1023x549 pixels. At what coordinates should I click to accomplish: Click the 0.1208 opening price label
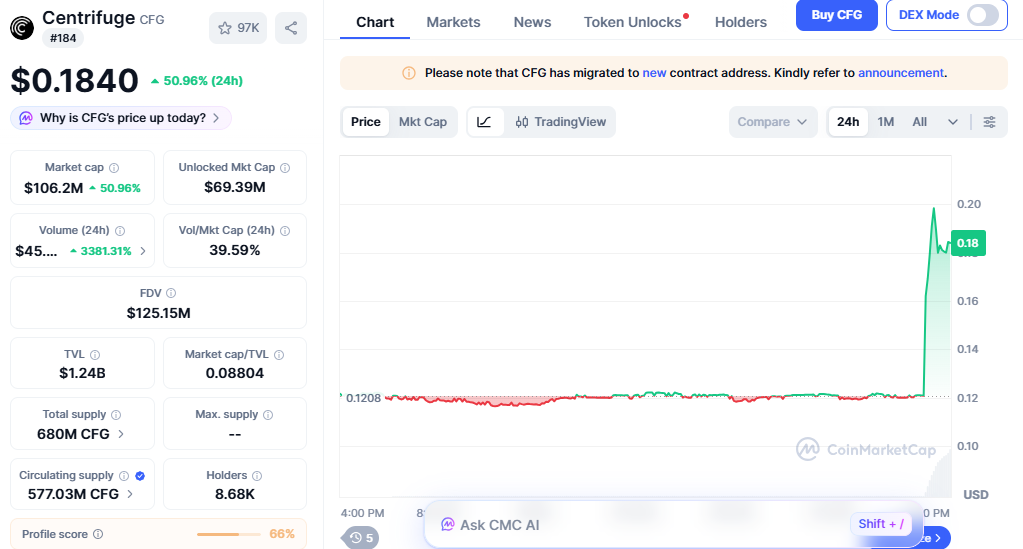coord(363,398)
